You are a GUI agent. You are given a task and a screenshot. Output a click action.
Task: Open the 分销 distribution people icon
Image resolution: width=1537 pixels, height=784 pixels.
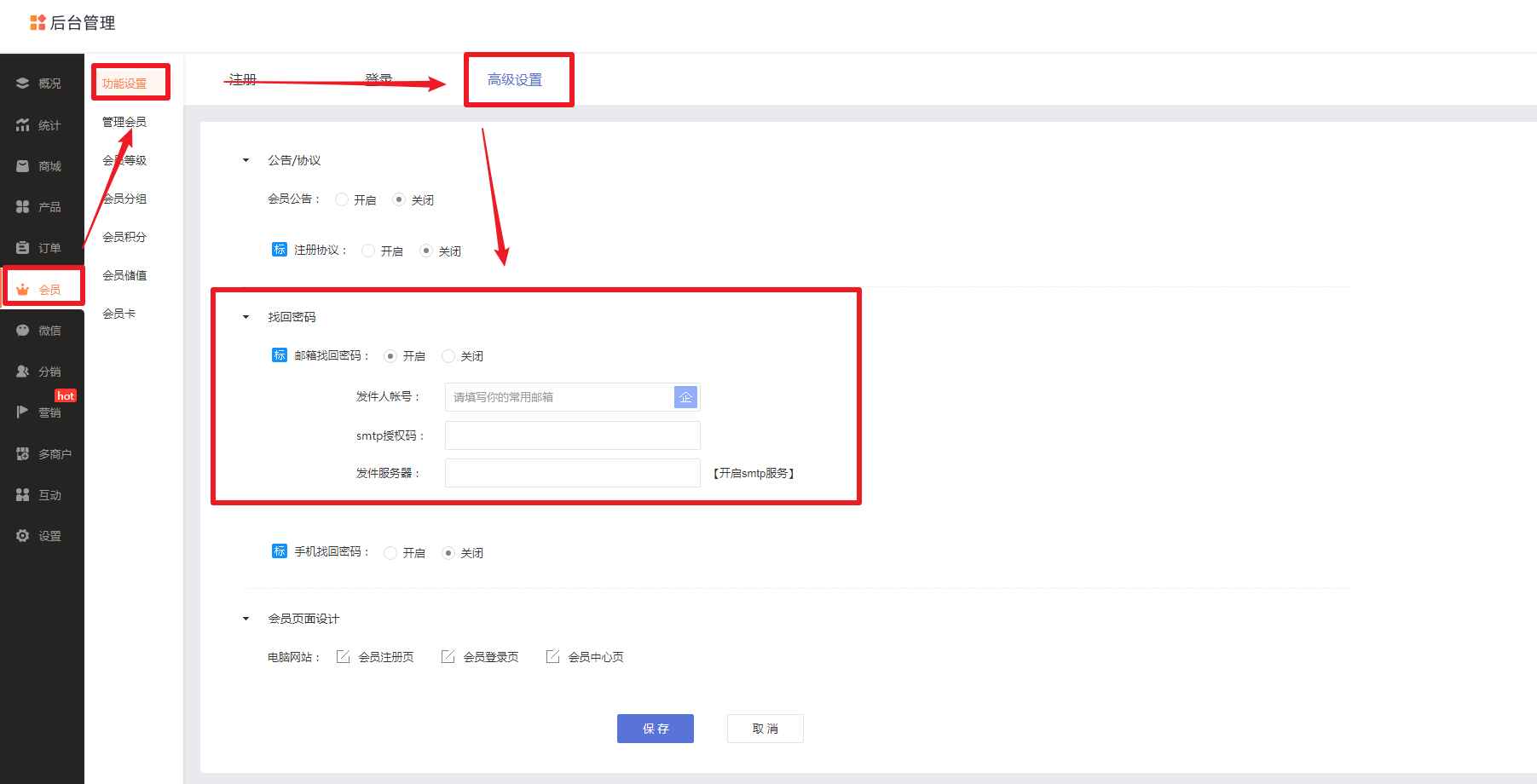22,372
